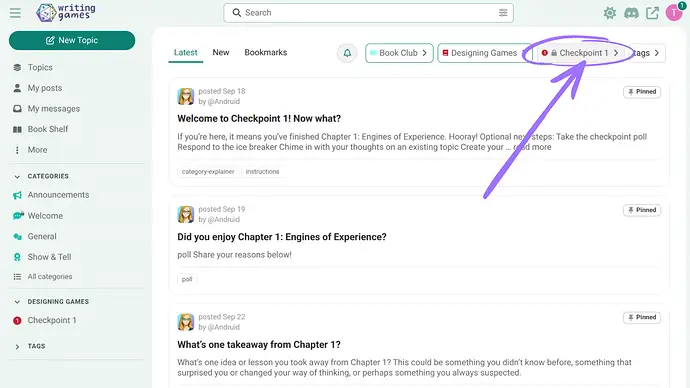Image resolution: width=690 pixels, height=388 pixels.
Task: Click the My messages inbox icon
Action: (17, 109)
